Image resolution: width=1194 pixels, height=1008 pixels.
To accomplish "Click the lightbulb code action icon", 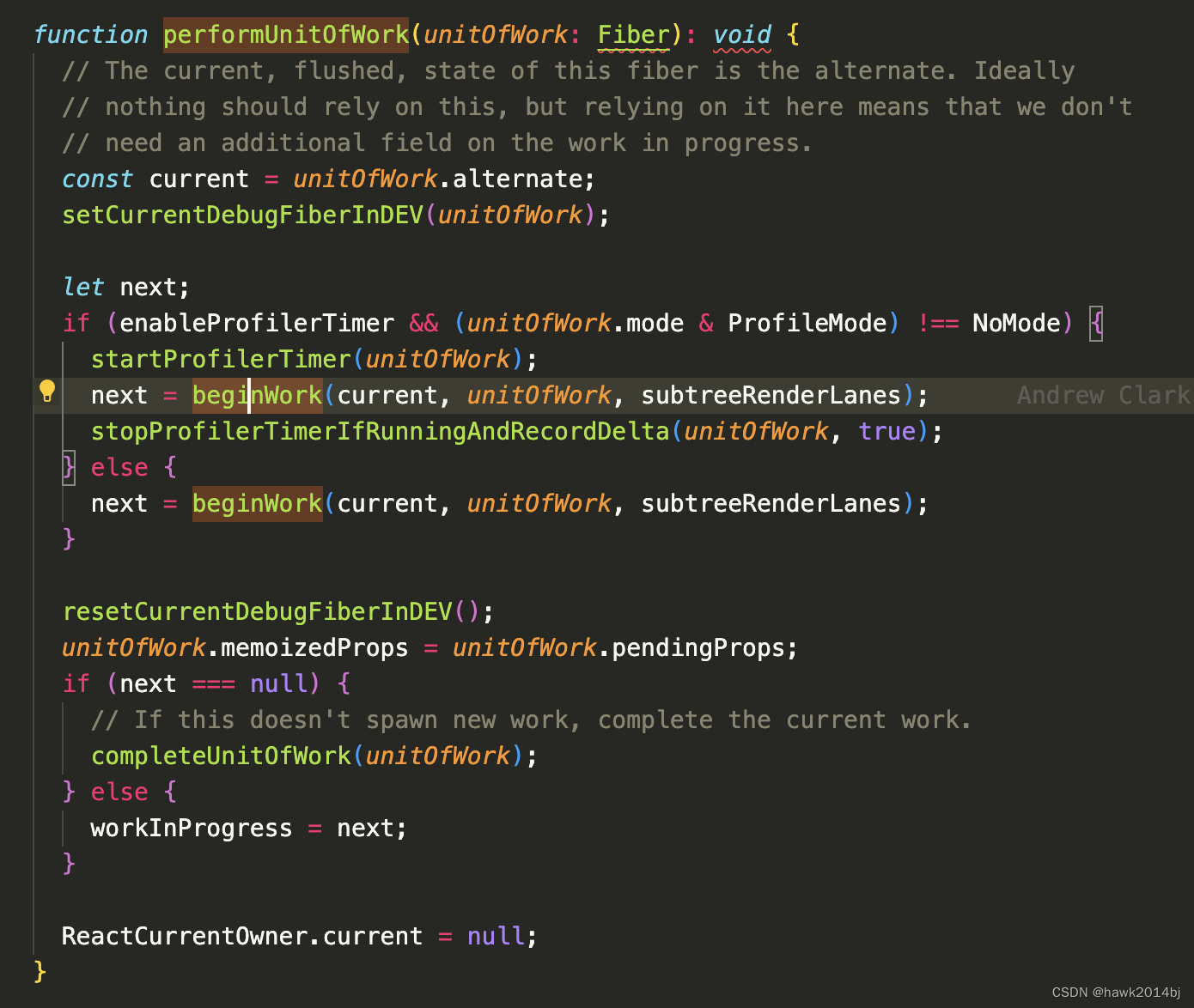I will tap(47, 392).
